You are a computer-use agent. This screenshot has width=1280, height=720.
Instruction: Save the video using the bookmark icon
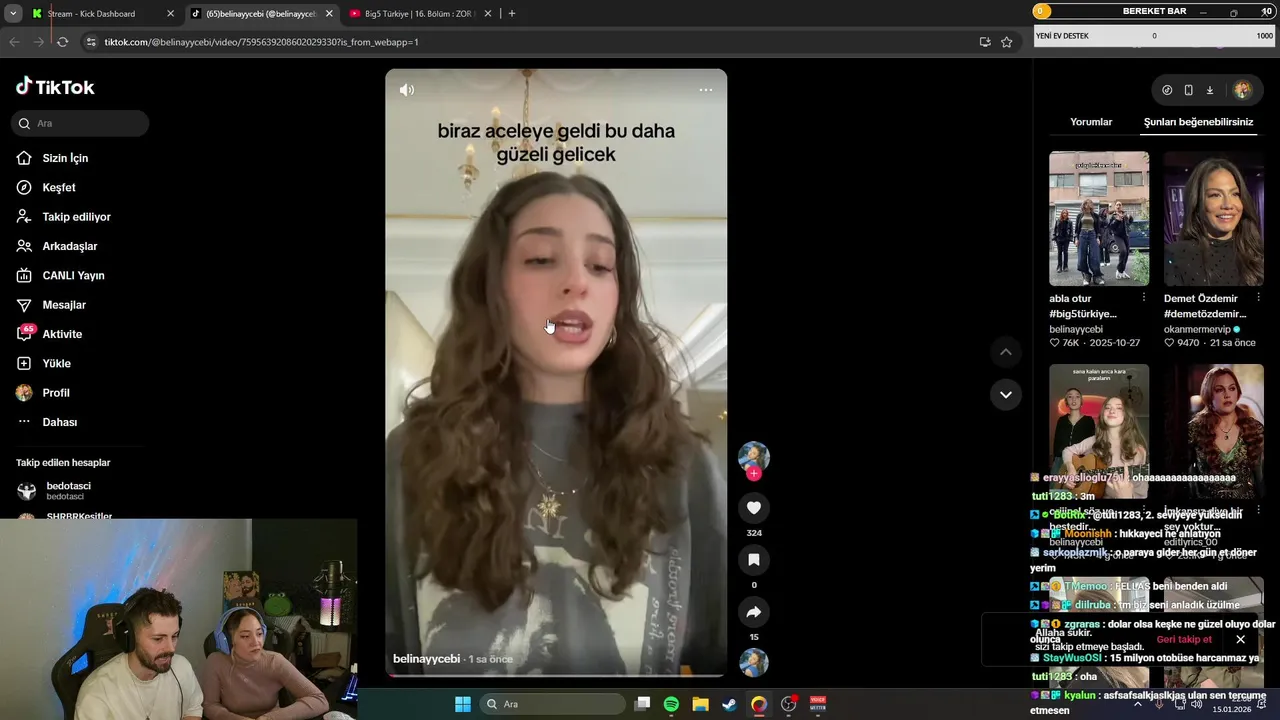[754, 560]
